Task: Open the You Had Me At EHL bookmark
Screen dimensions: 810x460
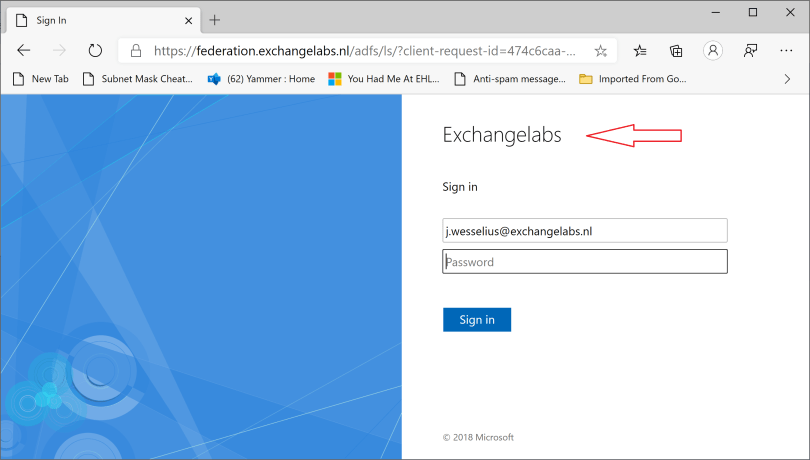Action: click(384, 78)
